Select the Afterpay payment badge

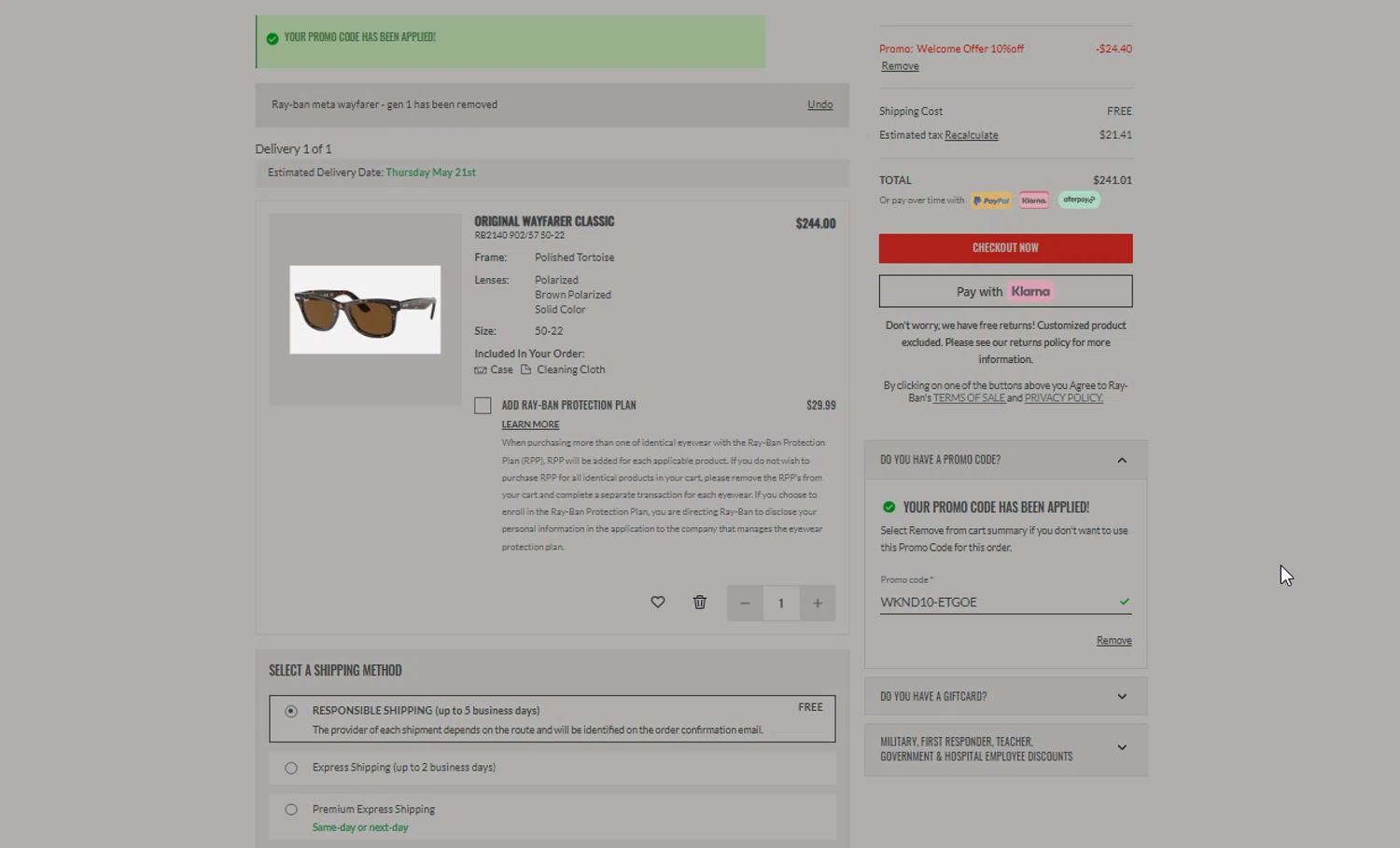1079,200
